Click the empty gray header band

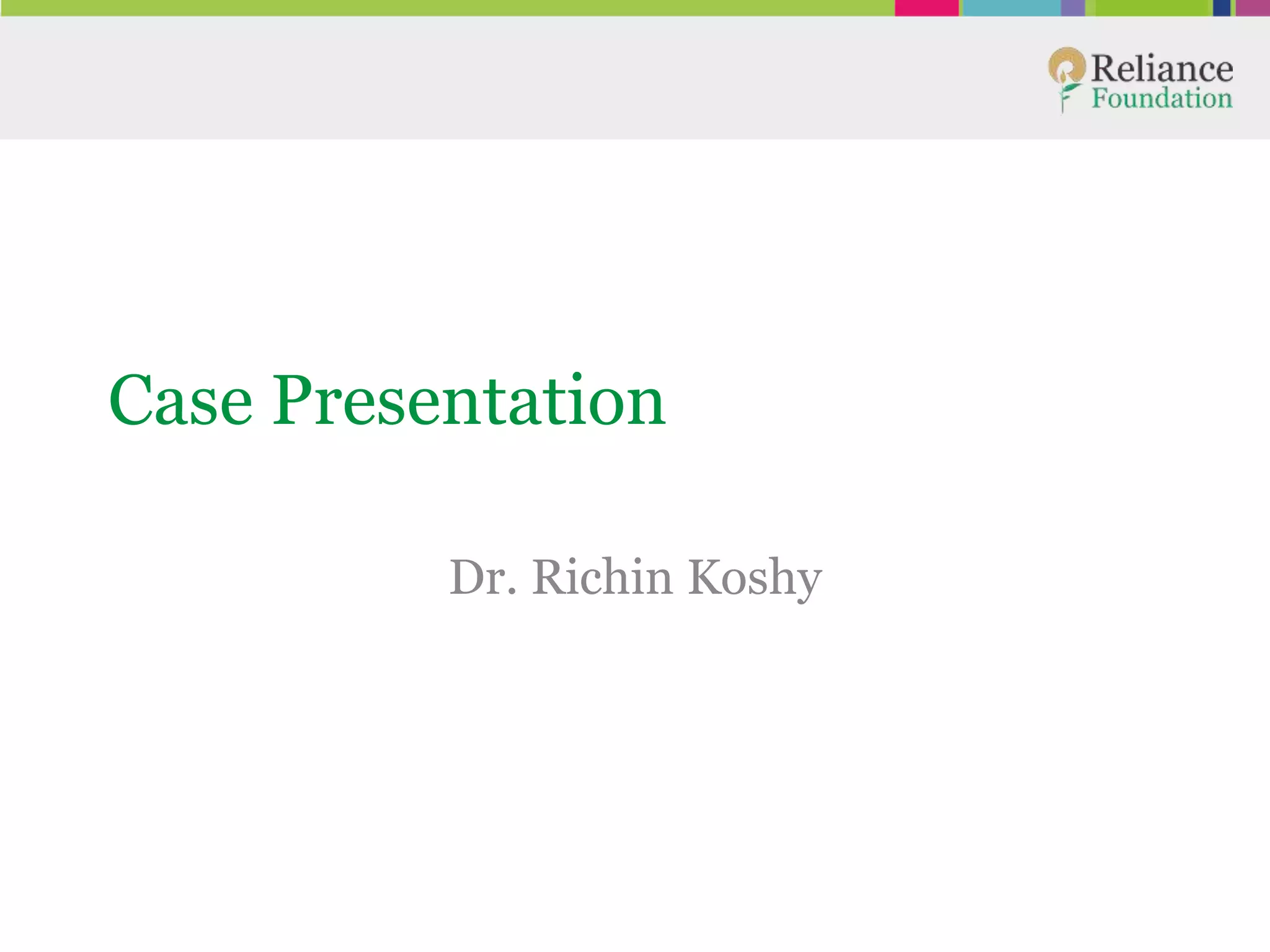click(x=496, y=77)
